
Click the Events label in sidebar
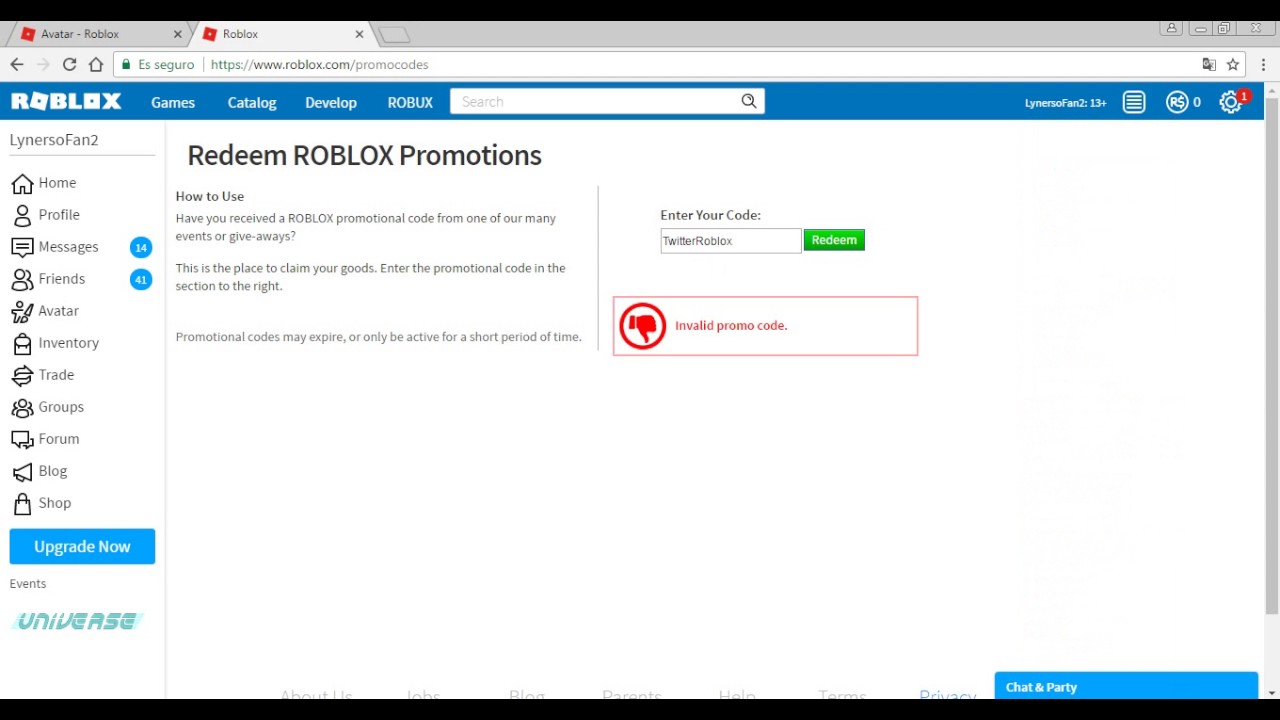click(28, 584)
